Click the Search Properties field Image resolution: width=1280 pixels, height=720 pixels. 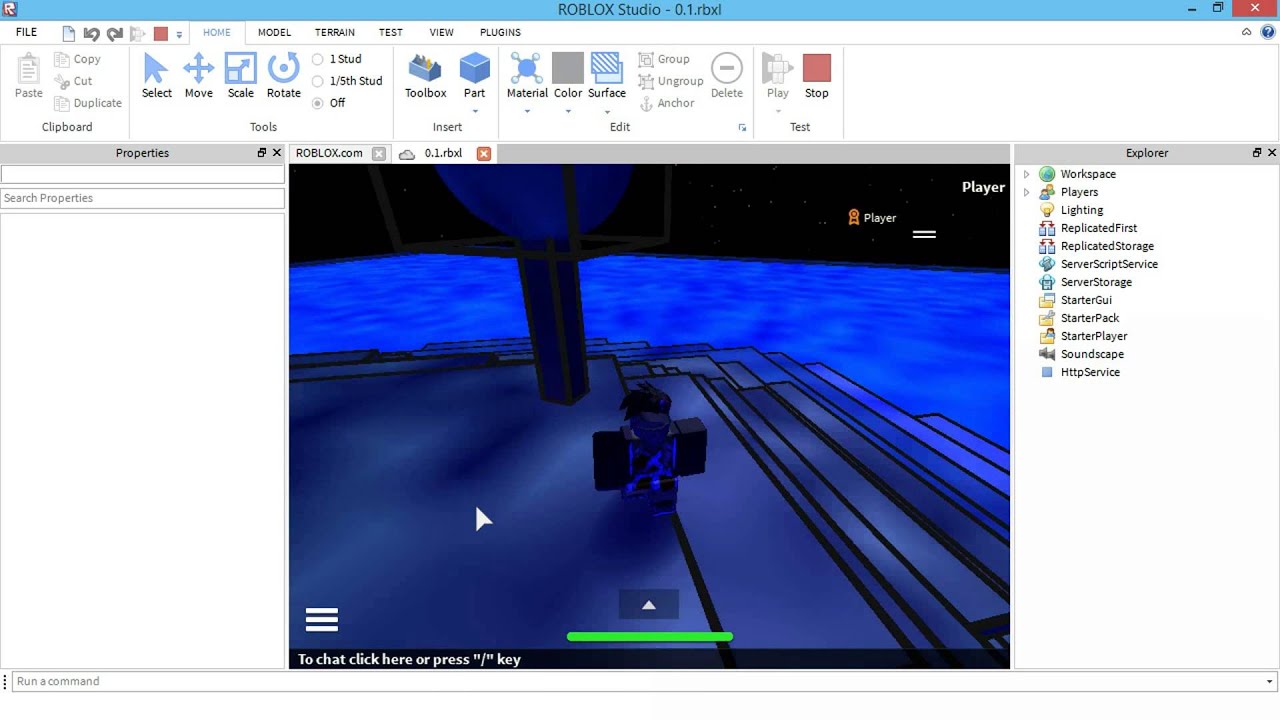pos(142,198)
